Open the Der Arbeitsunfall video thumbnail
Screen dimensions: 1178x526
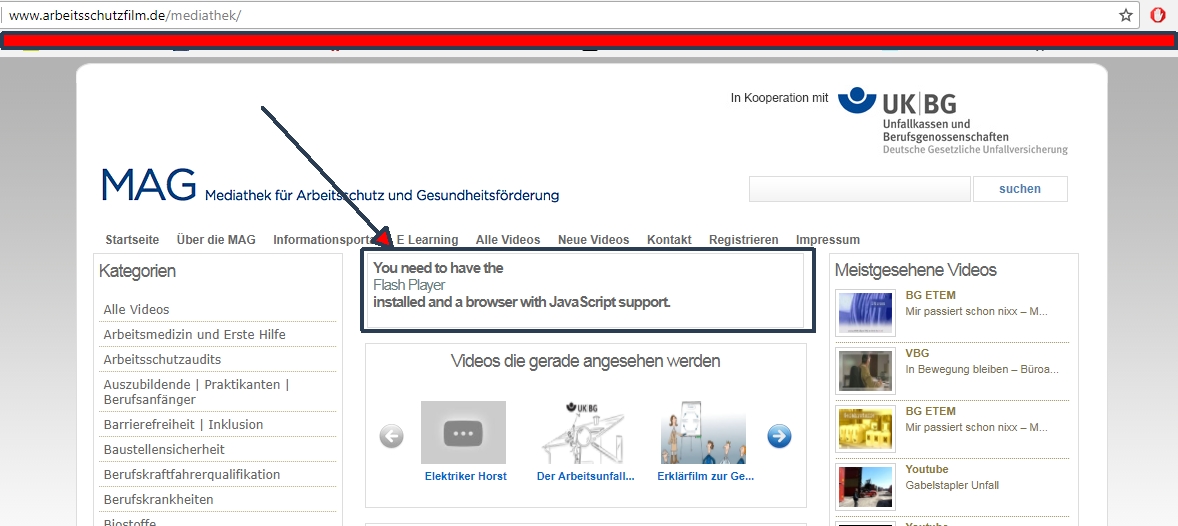point(584,432)
